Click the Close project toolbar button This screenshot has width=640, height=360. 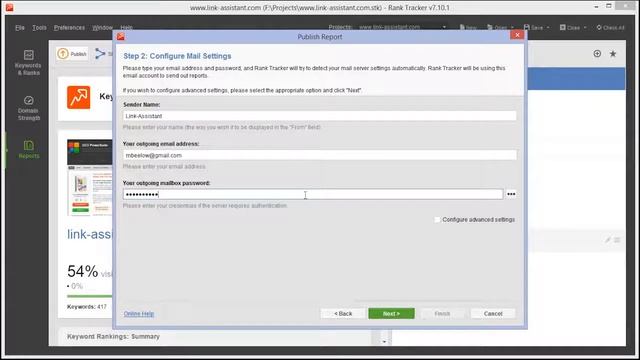[x=570, y=27]
